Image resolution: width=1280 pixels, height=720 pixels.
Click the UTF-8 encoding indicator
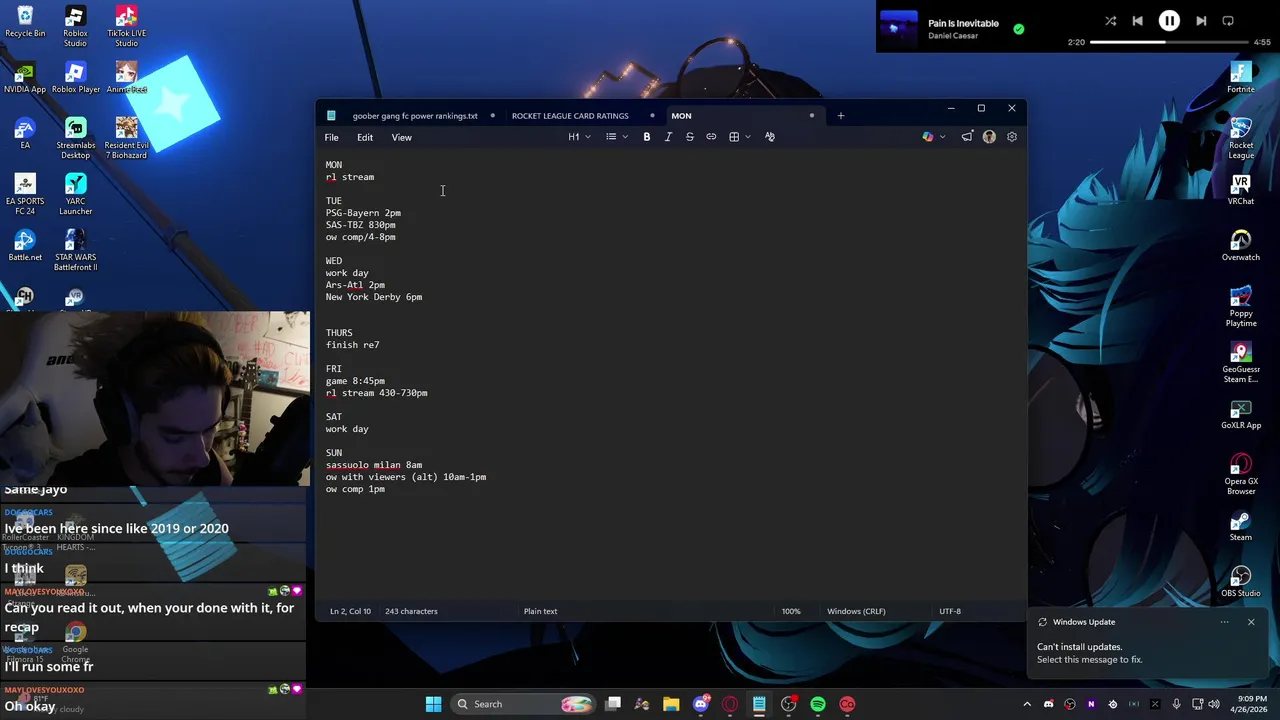pos(950,611)
